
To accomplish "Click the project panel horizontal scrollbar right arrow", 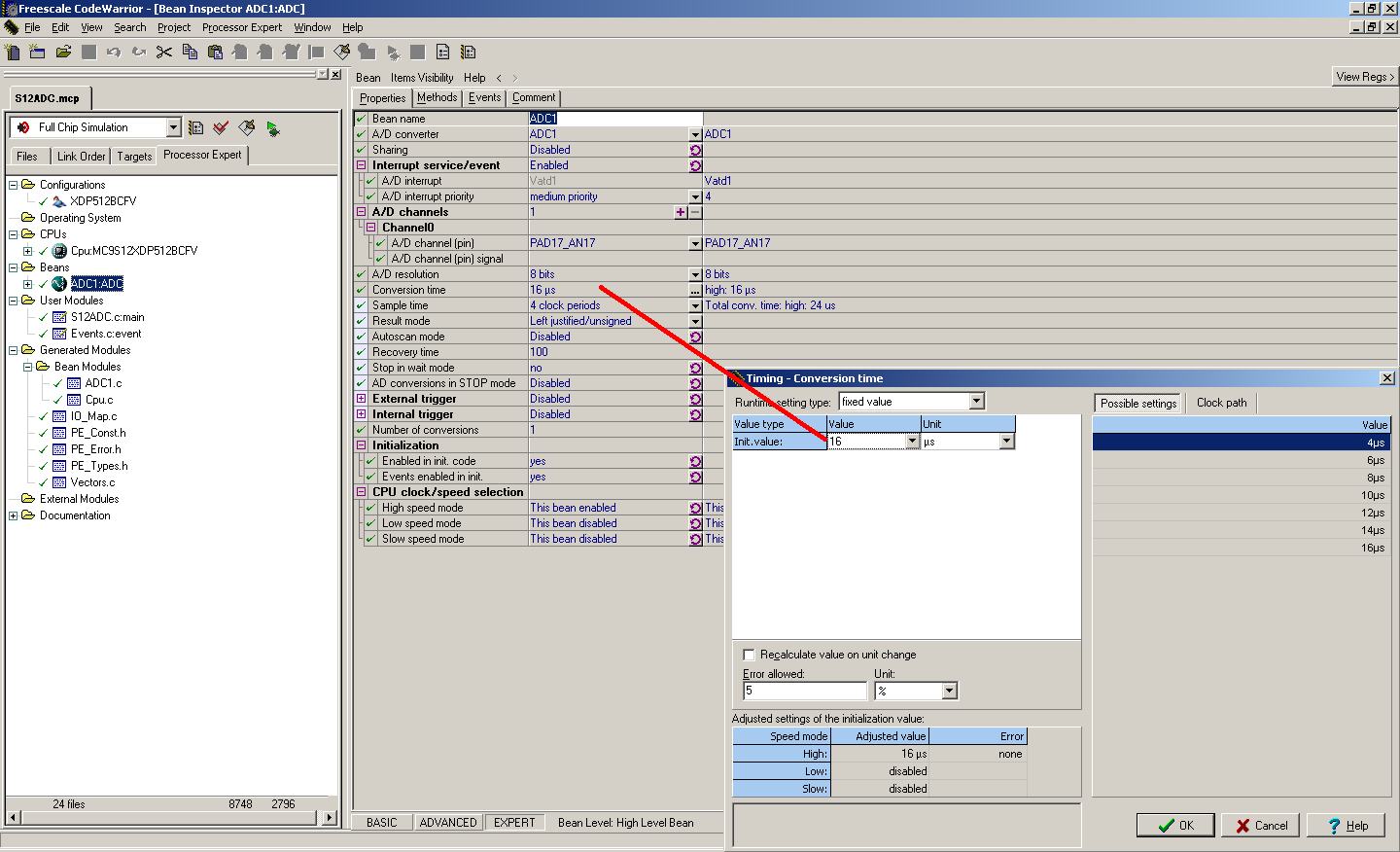I will (330, 818).
